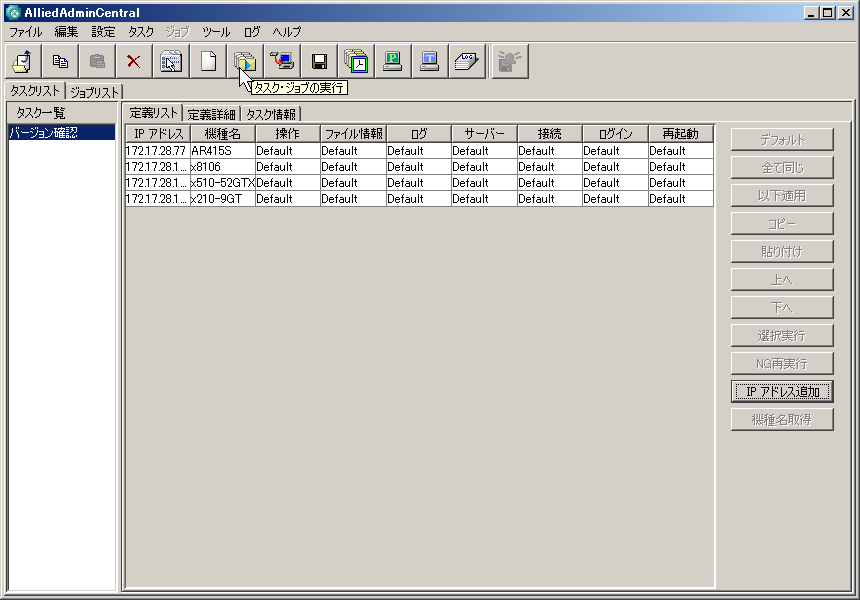Click the 機種名取得 button
The image size is (860, 600).
[x=782, y=420]
